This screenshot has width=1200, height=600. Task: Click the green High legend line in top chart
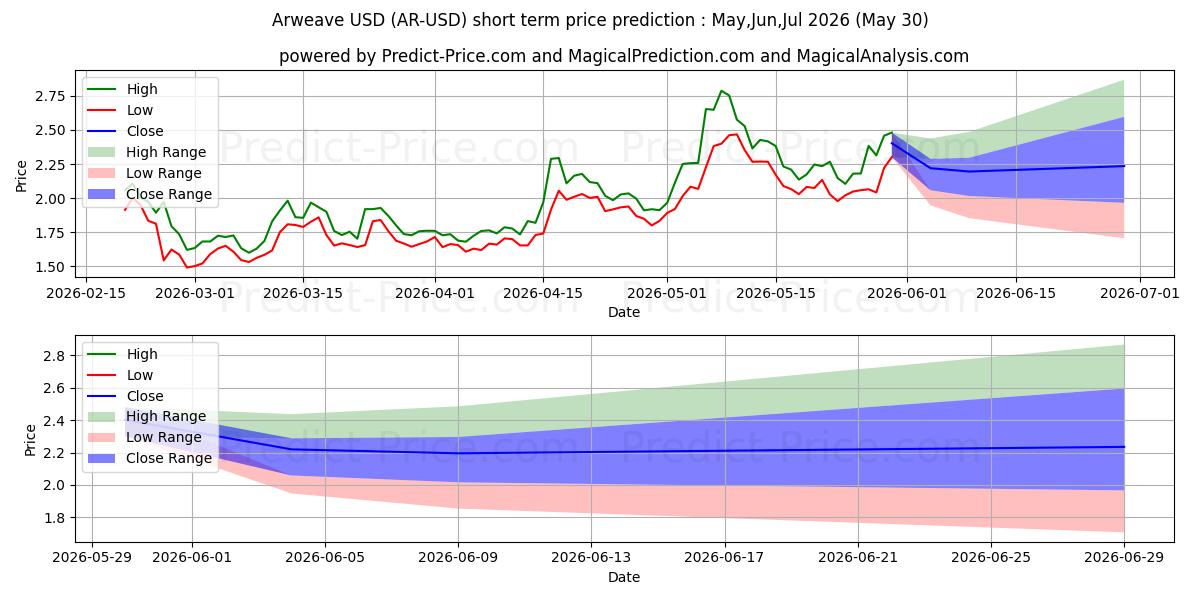point(104,89)
